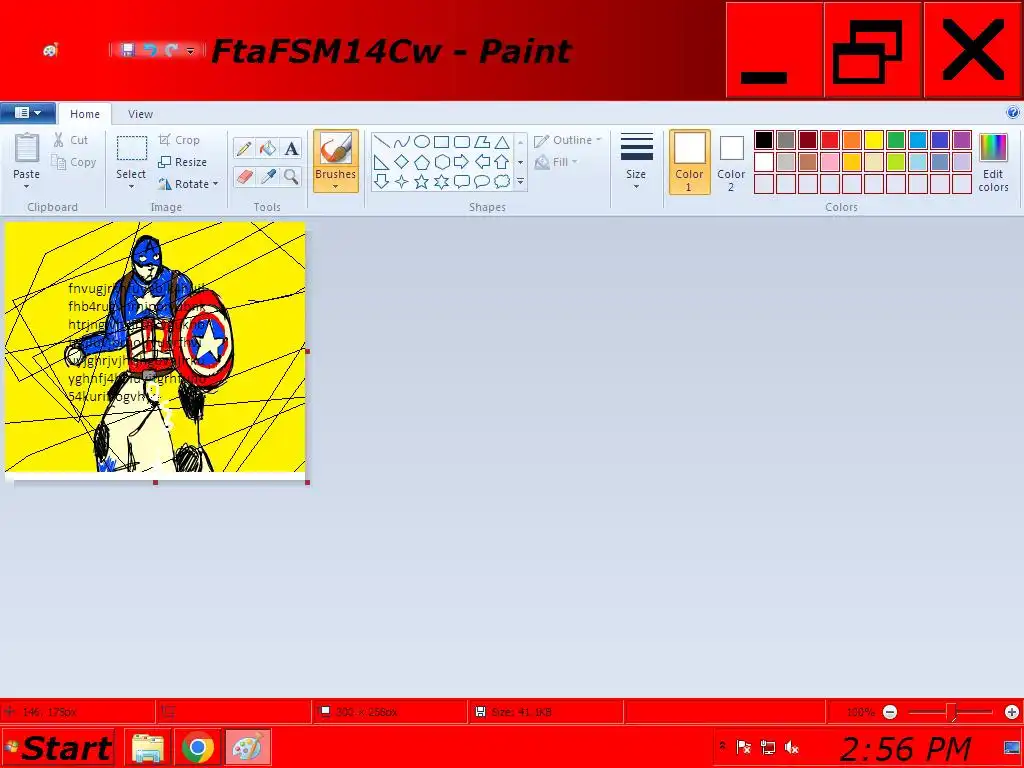Click the Copy button

tap(74, 162)
